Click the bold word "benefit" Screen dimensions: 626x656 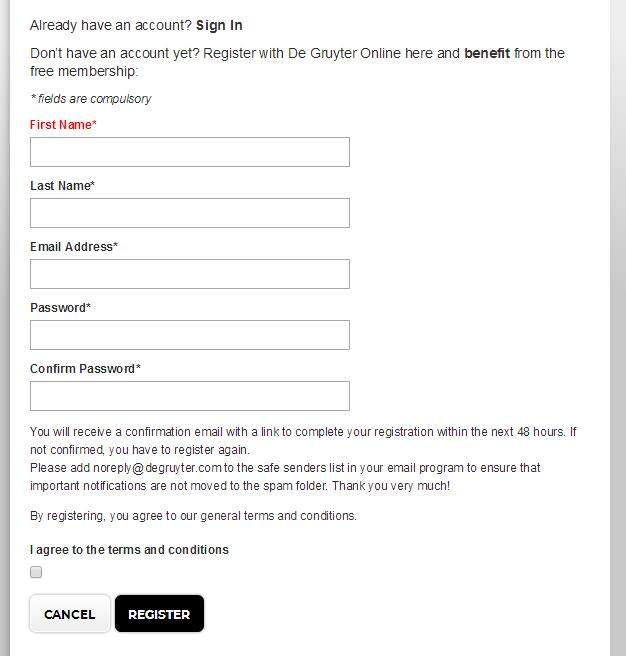pyautogui.click(x=487, y=53)
